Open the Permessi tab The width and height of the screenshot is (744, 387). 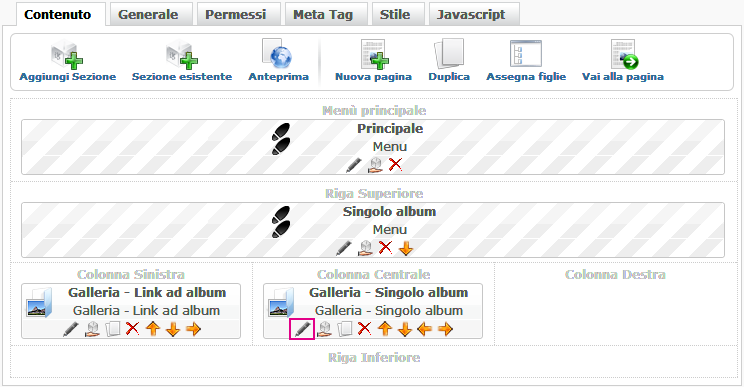click(235, 14)
